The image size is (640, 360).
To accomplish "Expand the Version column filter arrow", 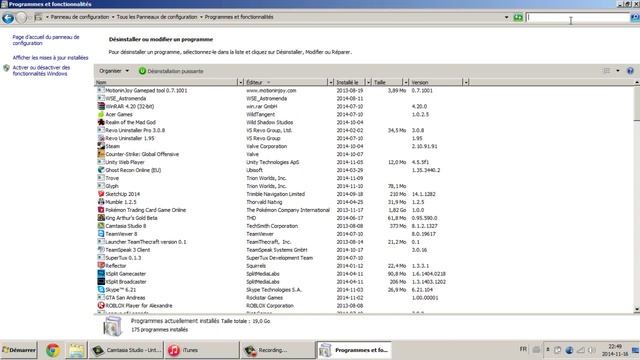I will point(466,82).
